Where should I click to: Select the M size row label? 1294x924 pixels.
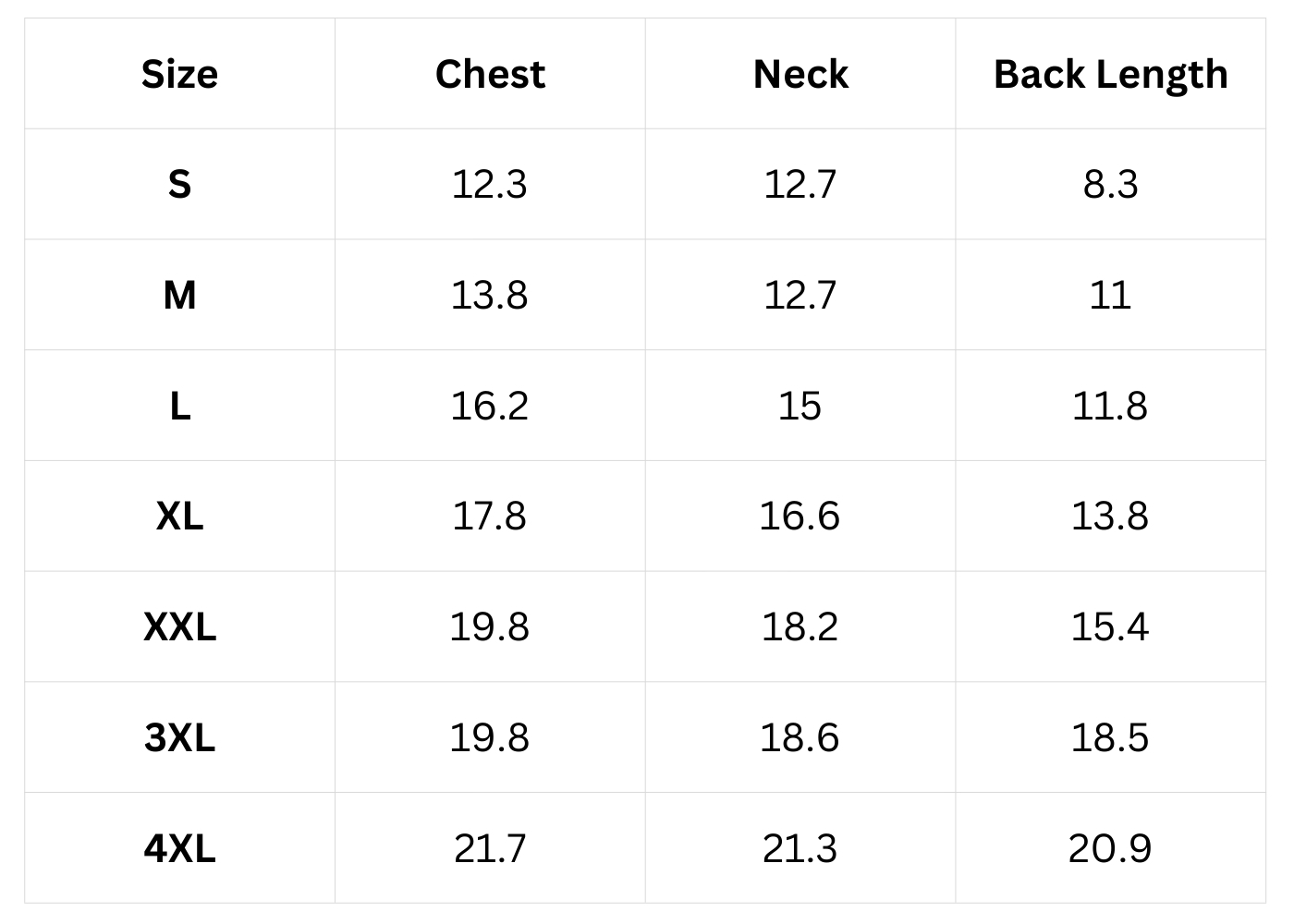pos(179,296)
